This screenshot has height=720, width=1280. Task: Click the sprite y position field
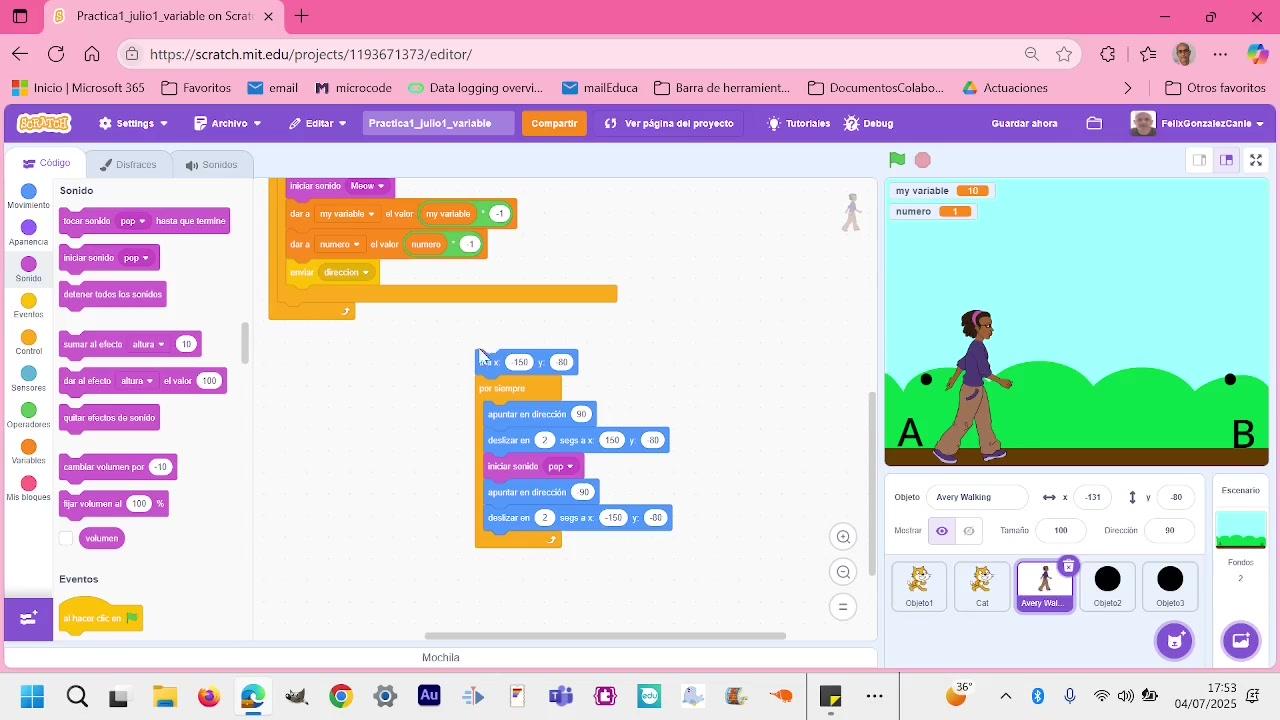pos(1177,497)
